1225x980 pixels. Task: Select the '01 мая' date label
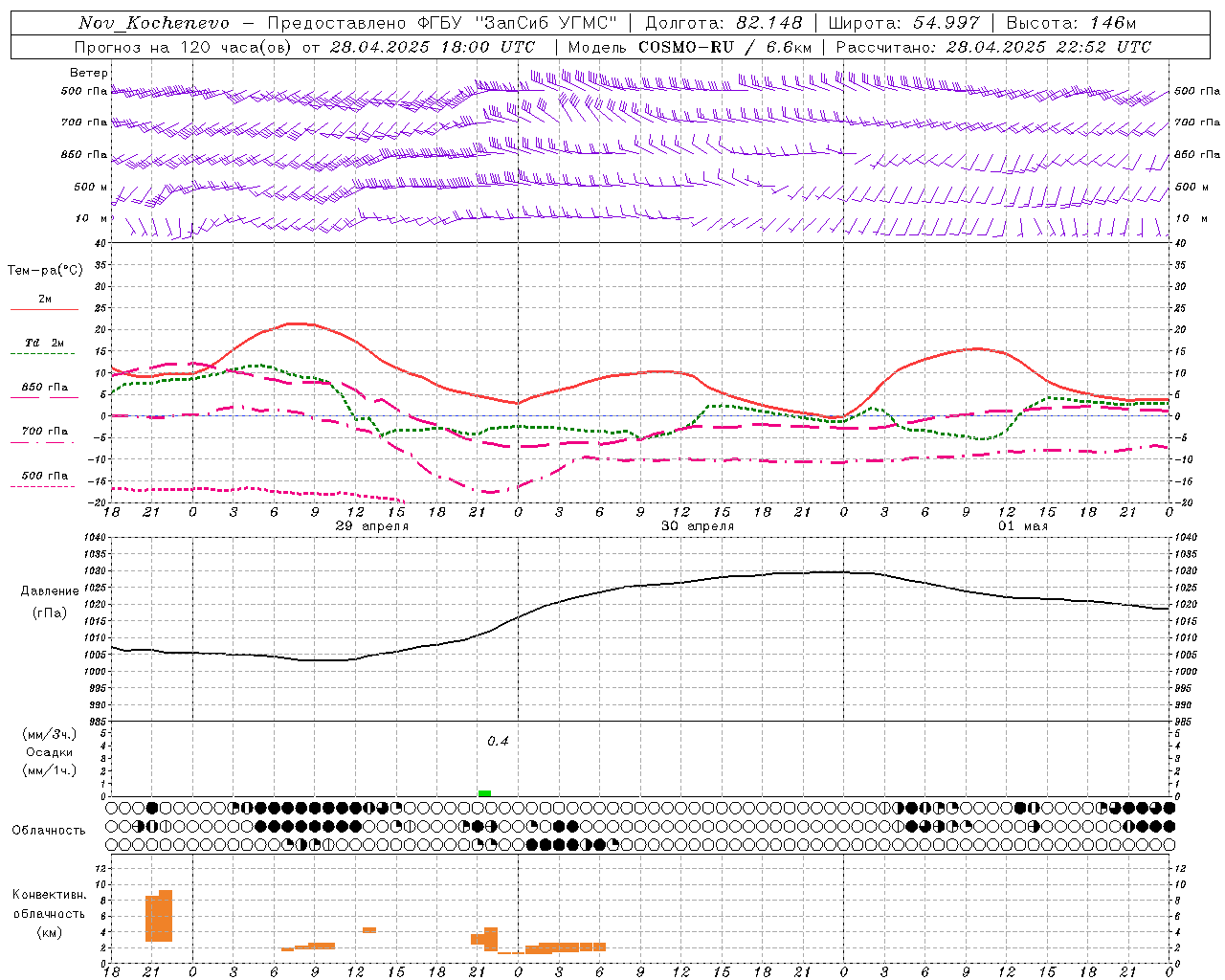click(x=1023, y=526)
